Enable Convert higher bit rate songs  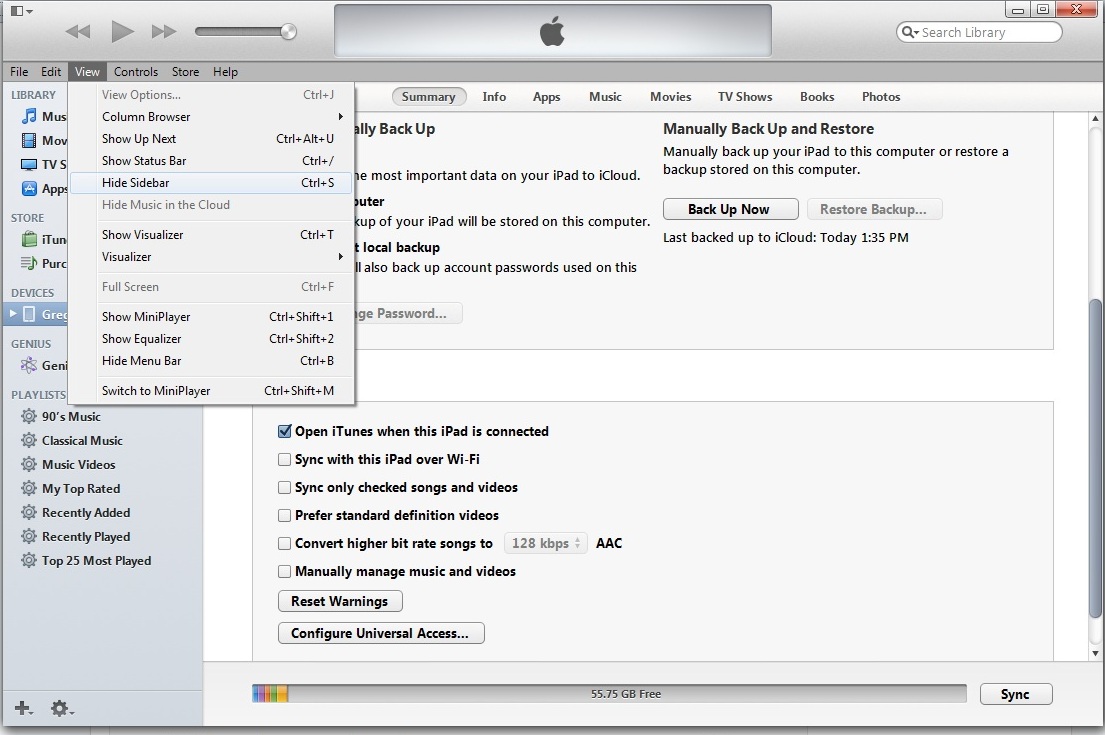click(x=285, y=543)
